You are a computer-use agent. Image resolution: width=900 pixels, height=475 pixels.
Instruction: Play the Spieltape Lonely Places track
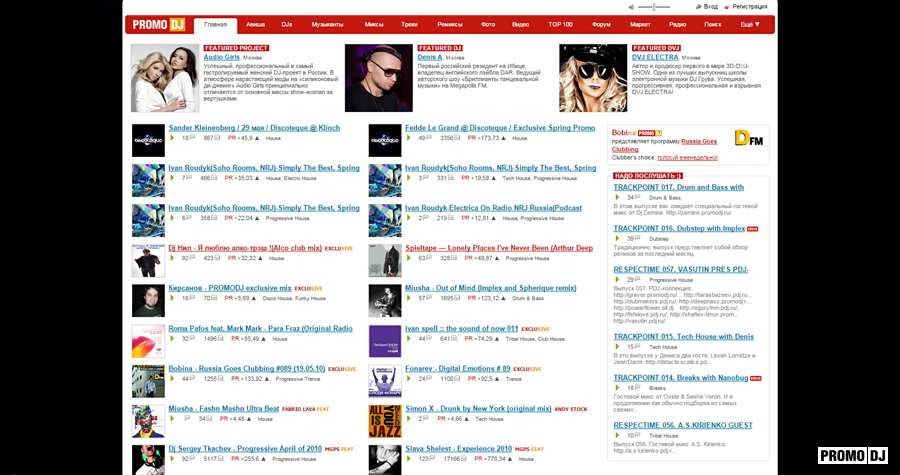click(409, 258)
